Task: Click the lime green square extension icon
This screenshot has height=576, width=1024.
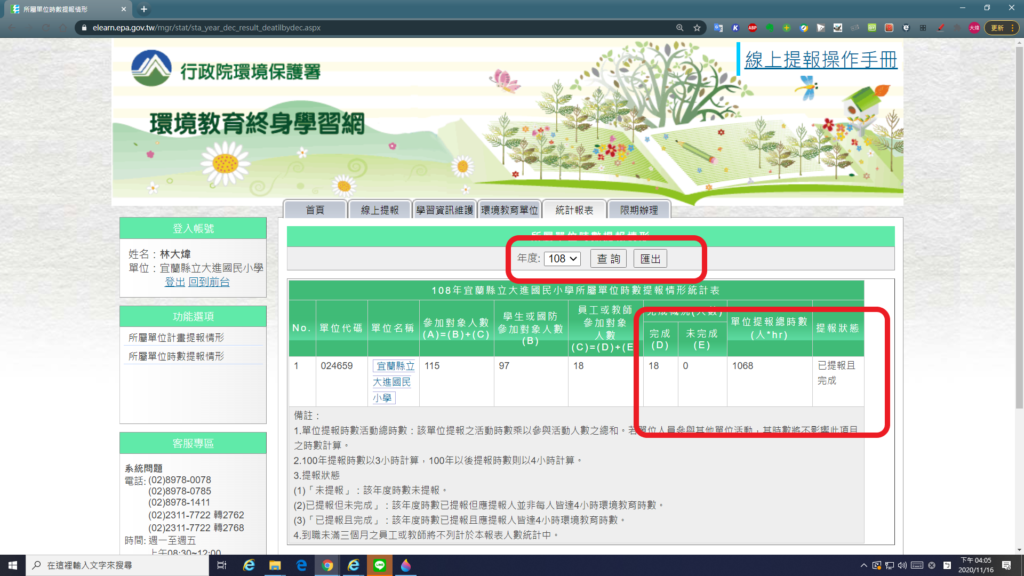Action: 872,28
